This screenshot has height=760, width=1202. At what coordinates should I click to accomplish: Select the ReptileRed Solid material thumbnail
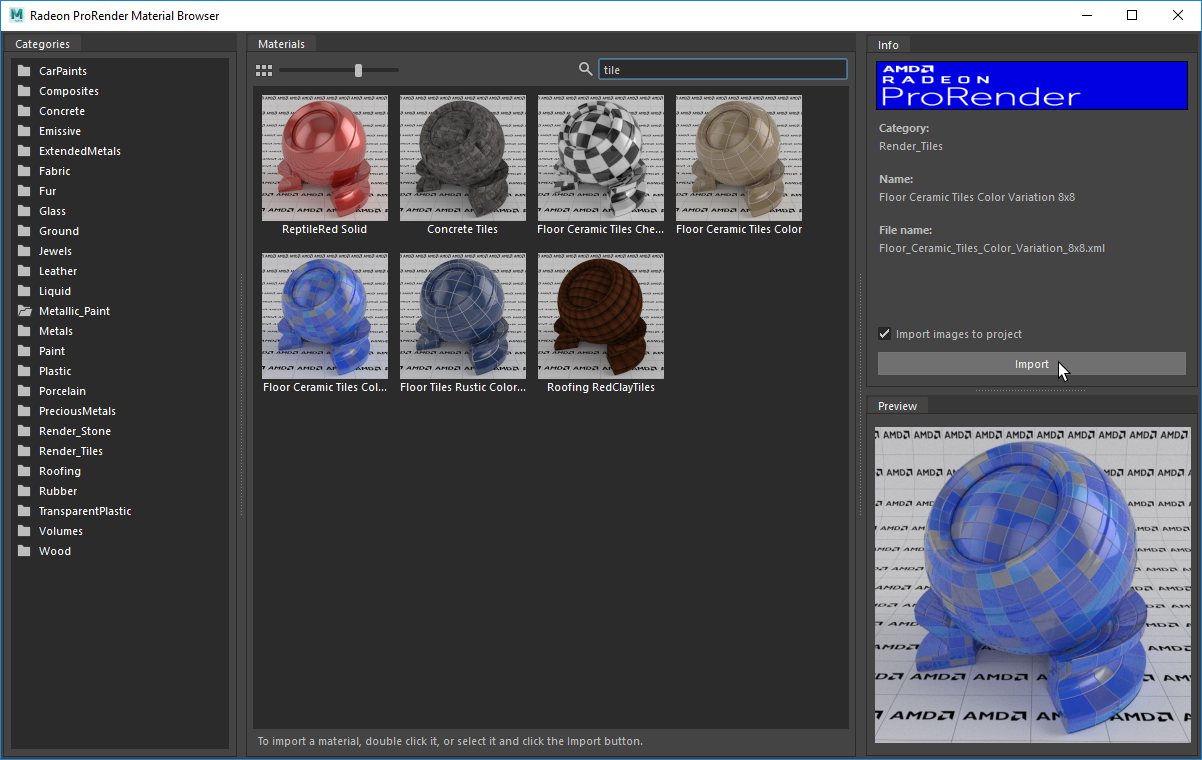point(325,158)
